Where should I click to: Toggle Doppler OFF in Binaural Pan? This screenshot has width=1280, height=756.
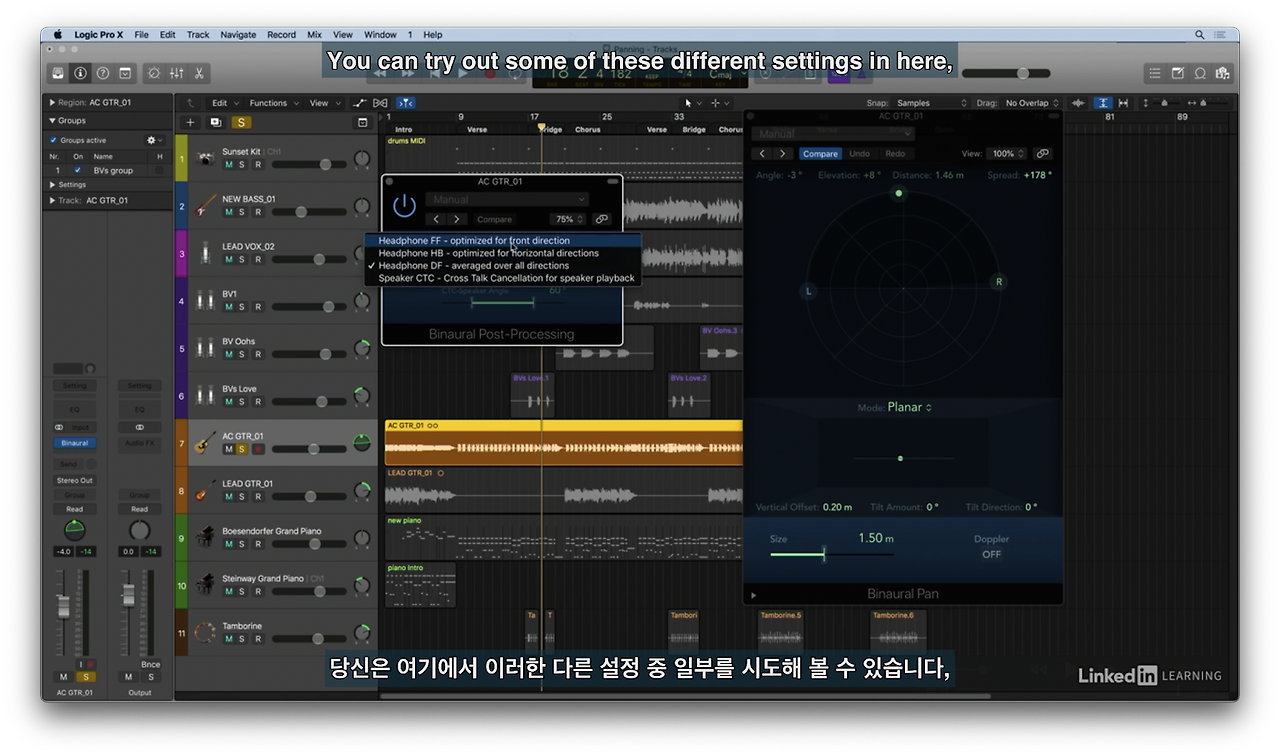point(991,554)
